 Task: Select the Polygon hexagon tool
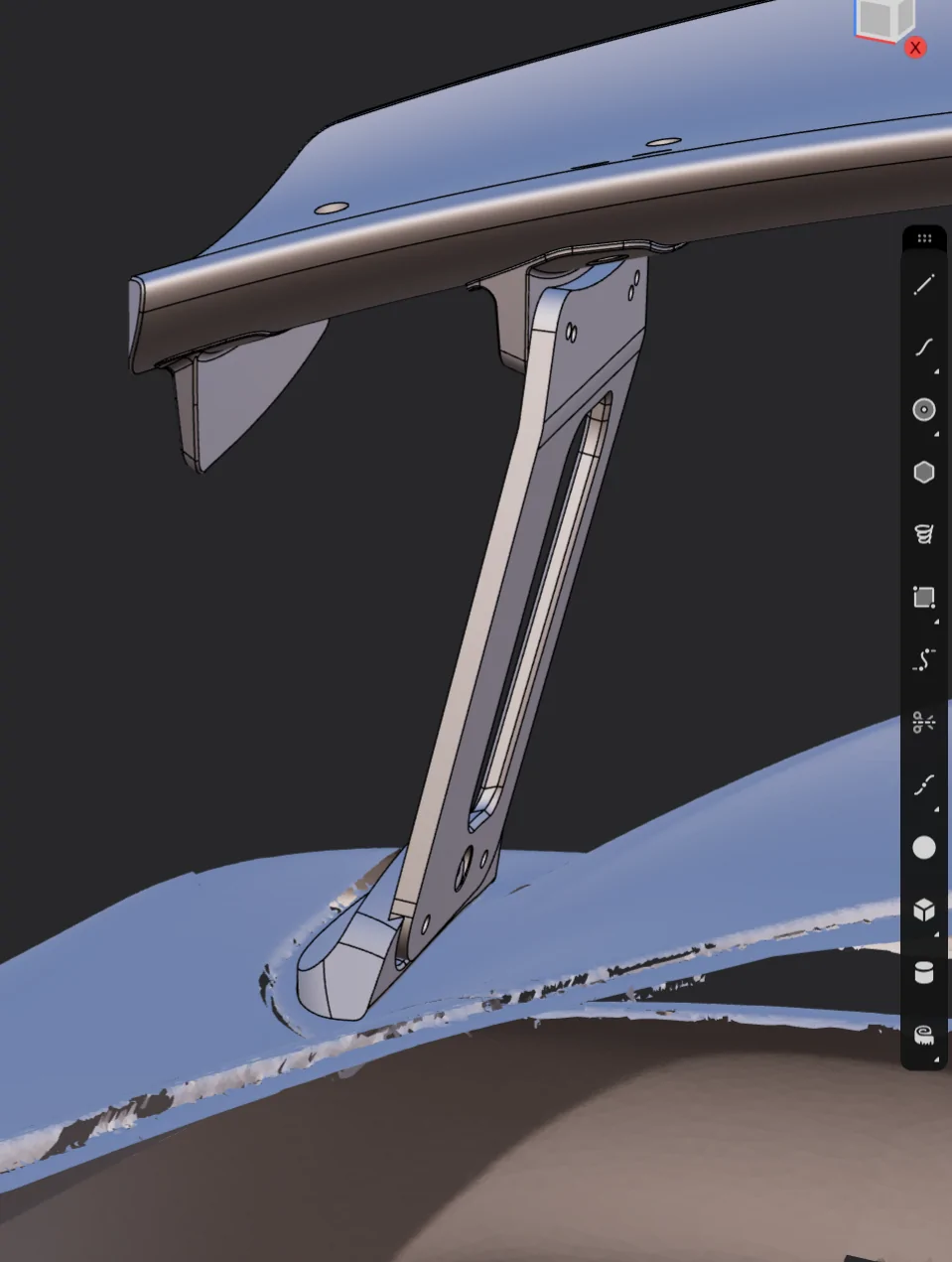point(924,473)
